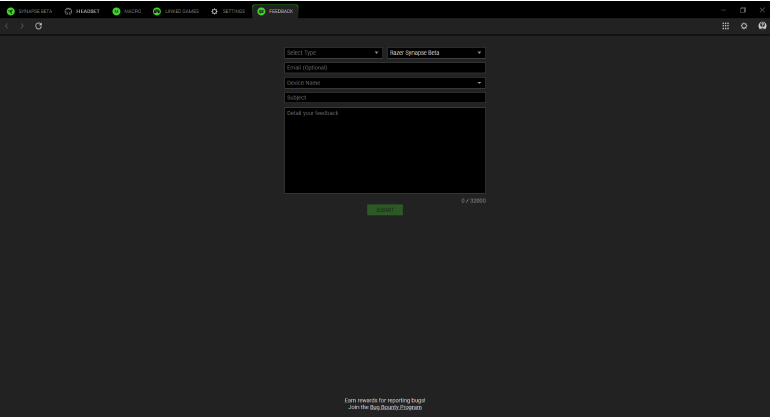Click the forward navigation arrow
The height and width of the screenshot is (417, 770).
(22, 26)
